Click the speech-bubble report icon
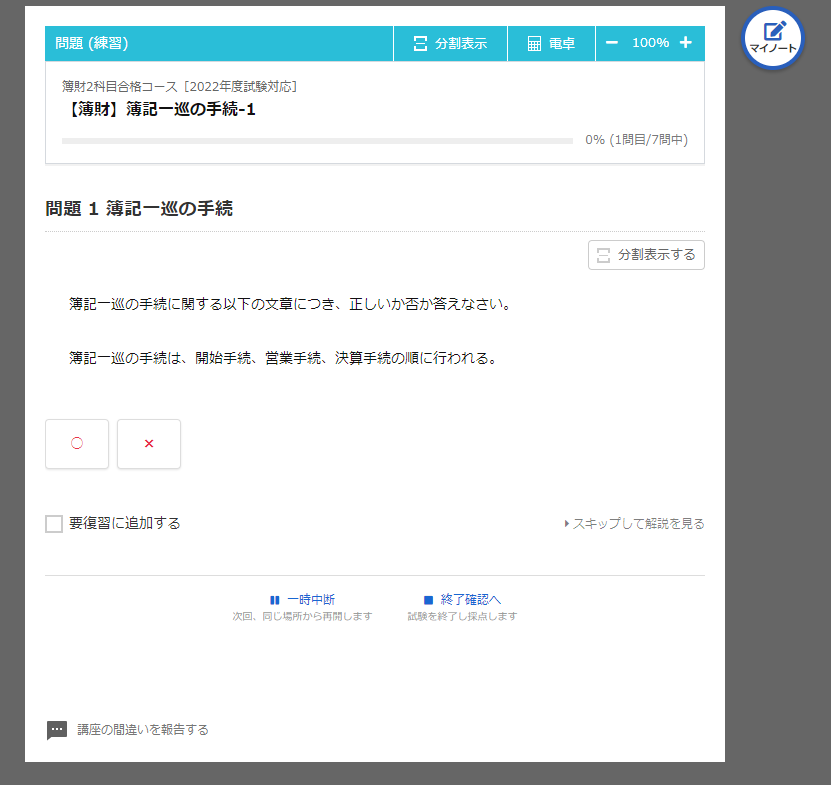The image size is (831, 785). (57, 730)
